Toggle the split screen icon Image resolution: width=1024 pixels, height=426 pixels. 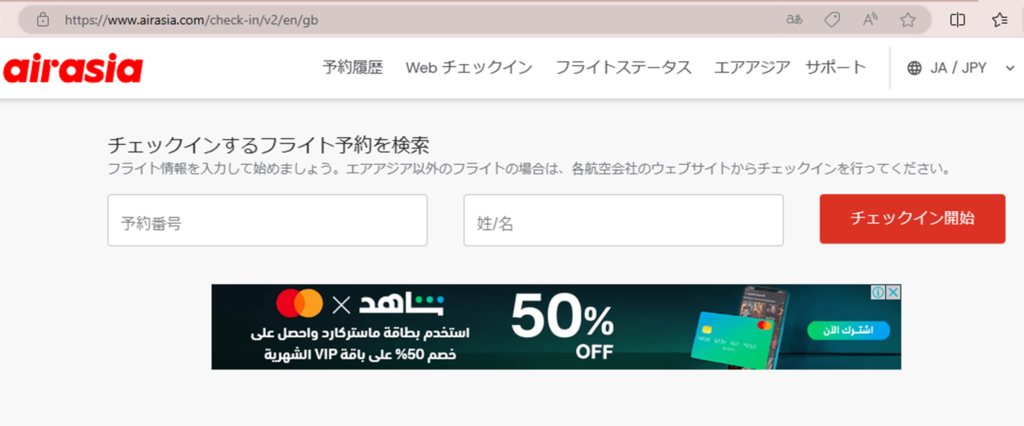pyautogui.click(x=957, y=20)
